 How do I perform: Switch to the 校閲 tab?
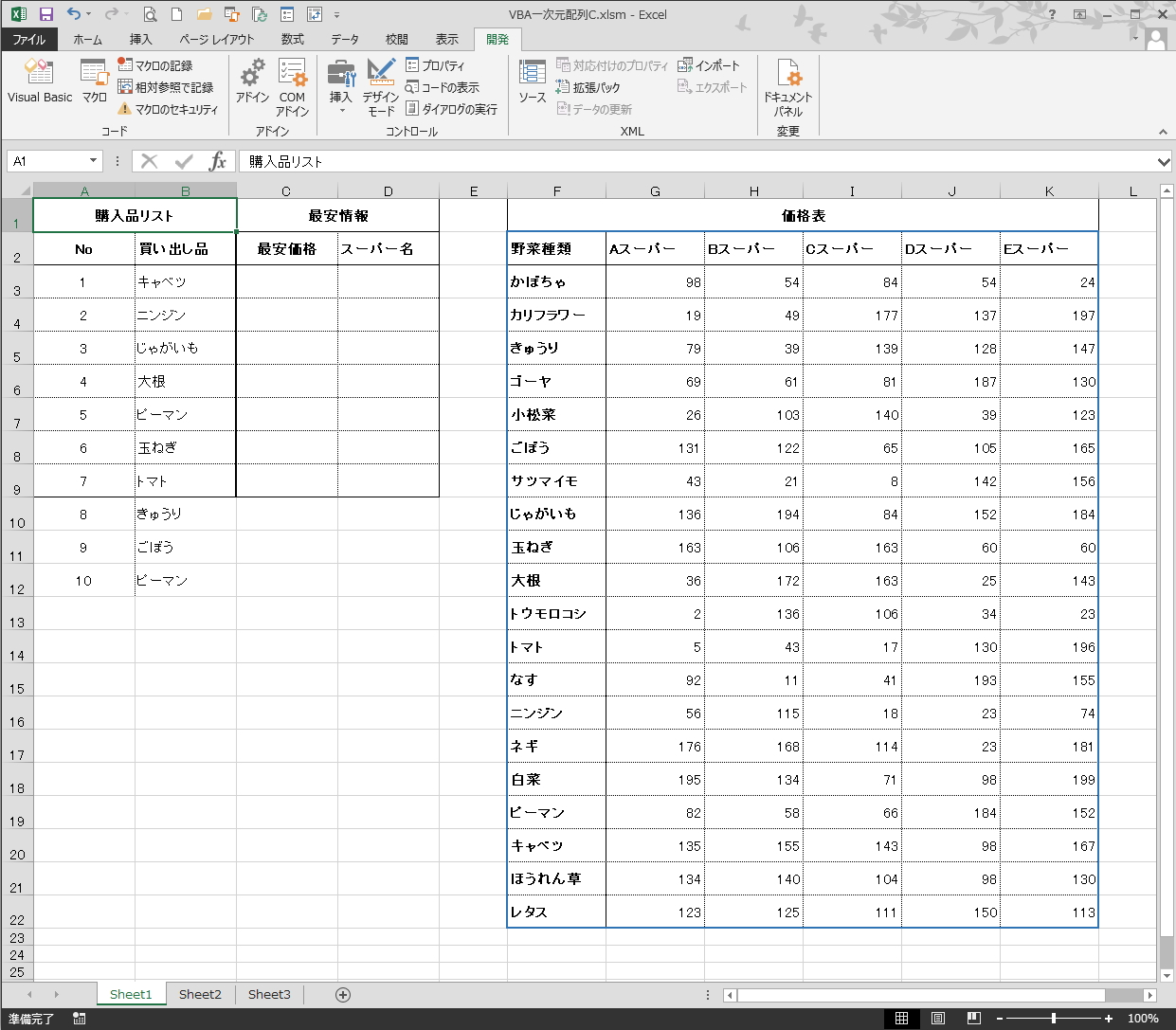397,39
